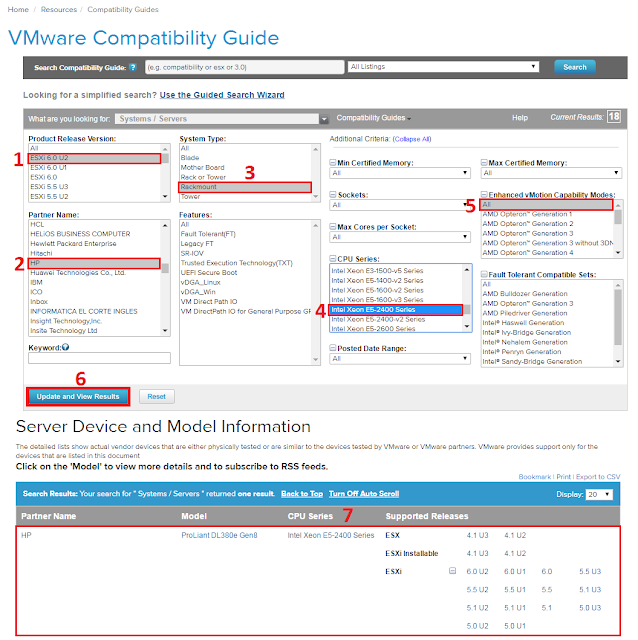Collapse the ESXi supported releases row

pyautogui.click(x=452, y=571)
